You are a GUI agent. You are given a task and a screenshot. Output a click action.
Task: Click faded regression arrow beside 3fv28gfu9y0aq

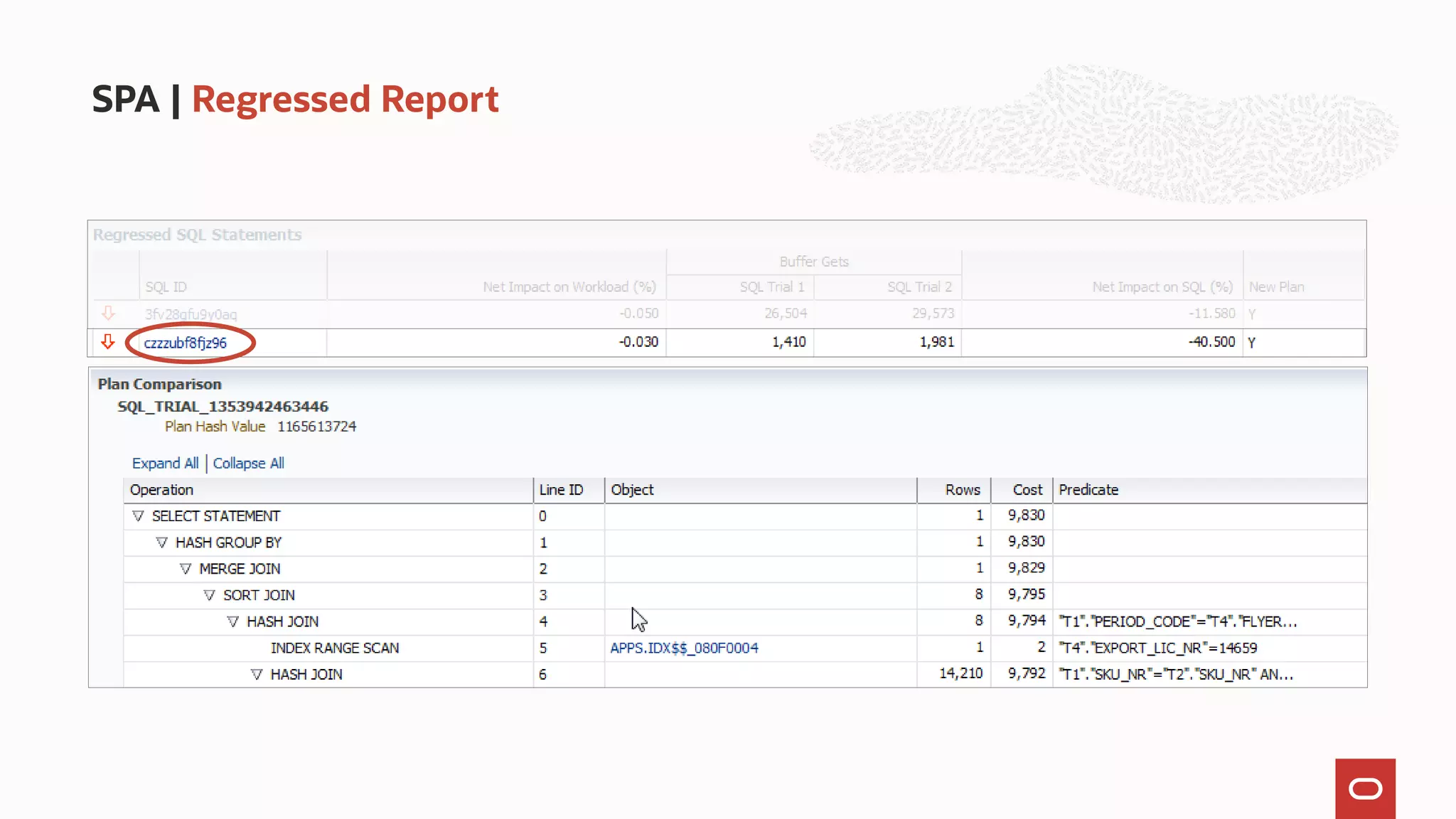pos(108,313)
